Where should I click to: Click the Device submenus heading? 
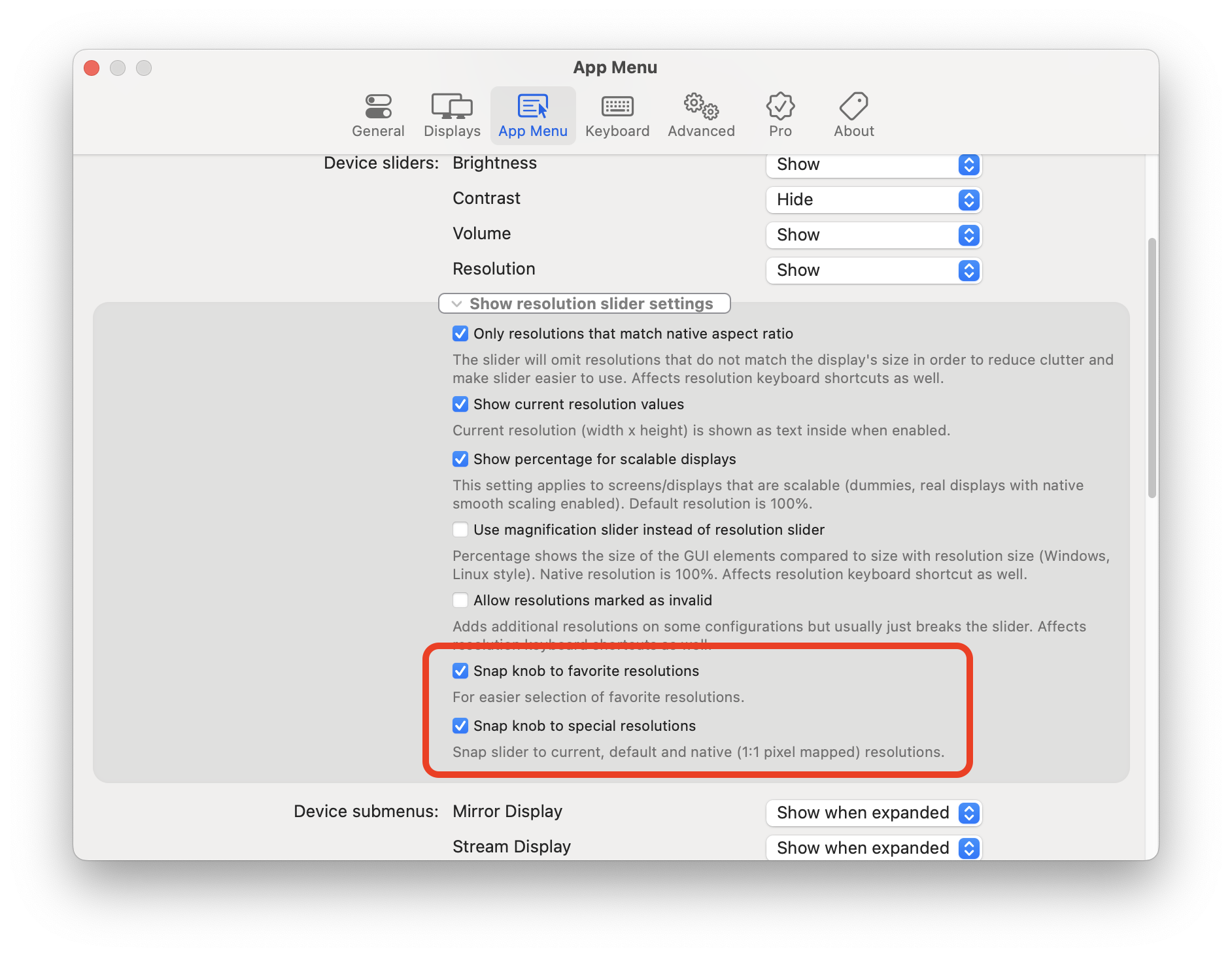point(366,812)
